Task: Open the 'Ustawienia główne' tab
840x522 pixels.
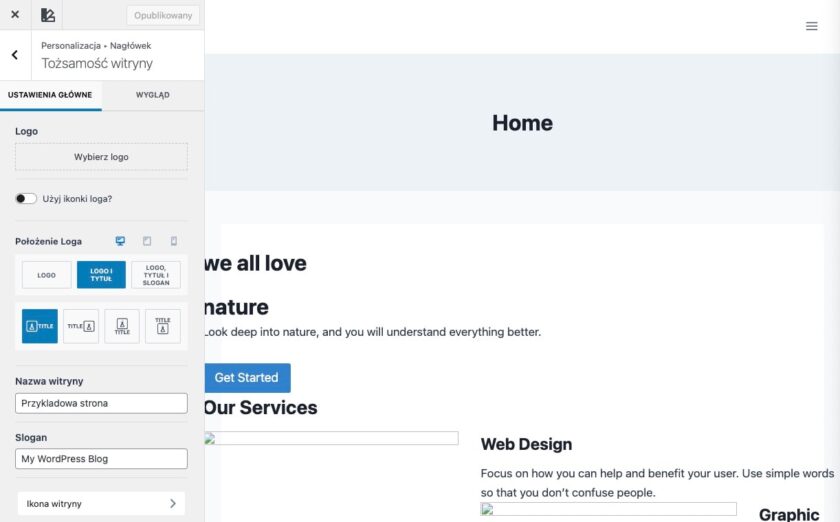Action: click(50, 95)
